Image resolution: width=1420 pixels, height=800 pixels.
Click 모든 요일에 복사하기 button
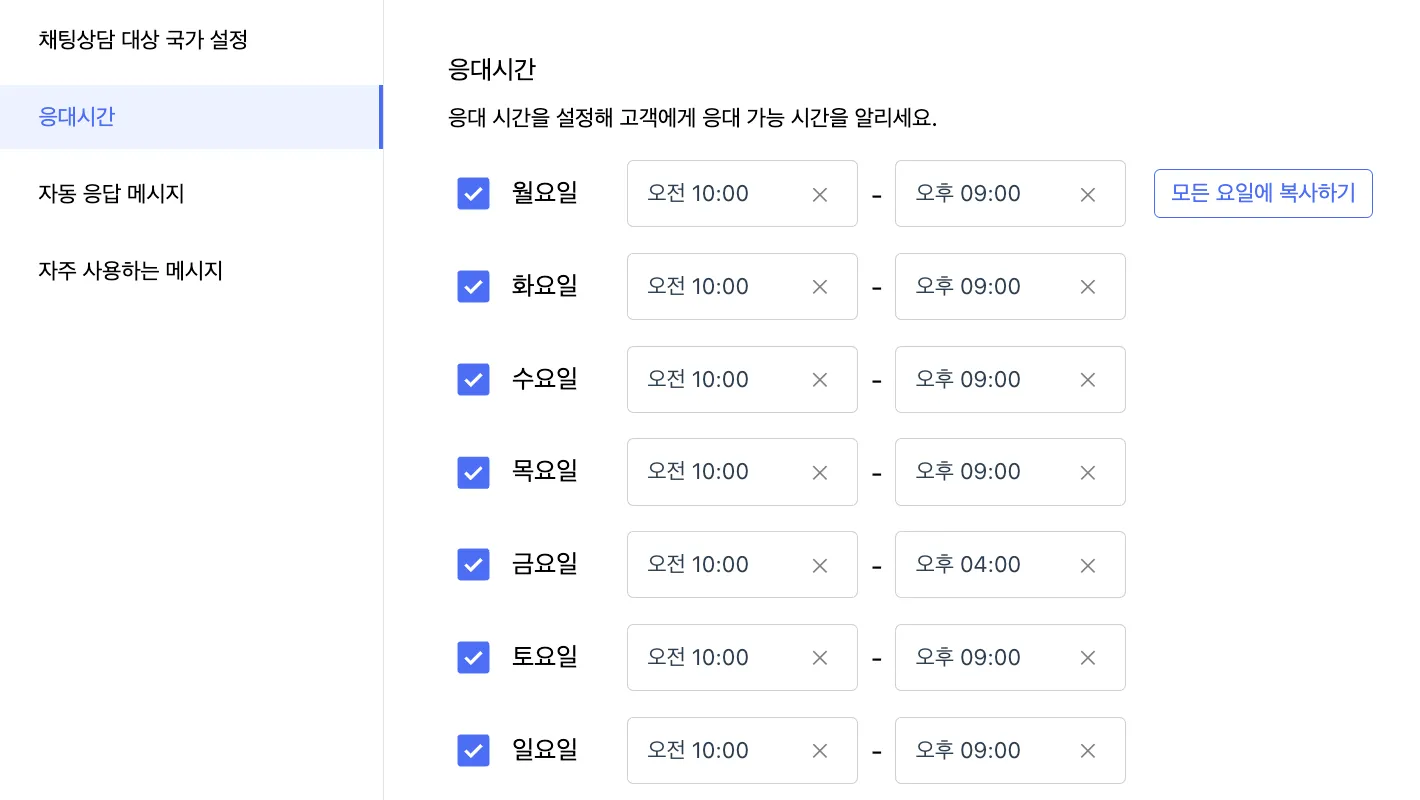1263,194
